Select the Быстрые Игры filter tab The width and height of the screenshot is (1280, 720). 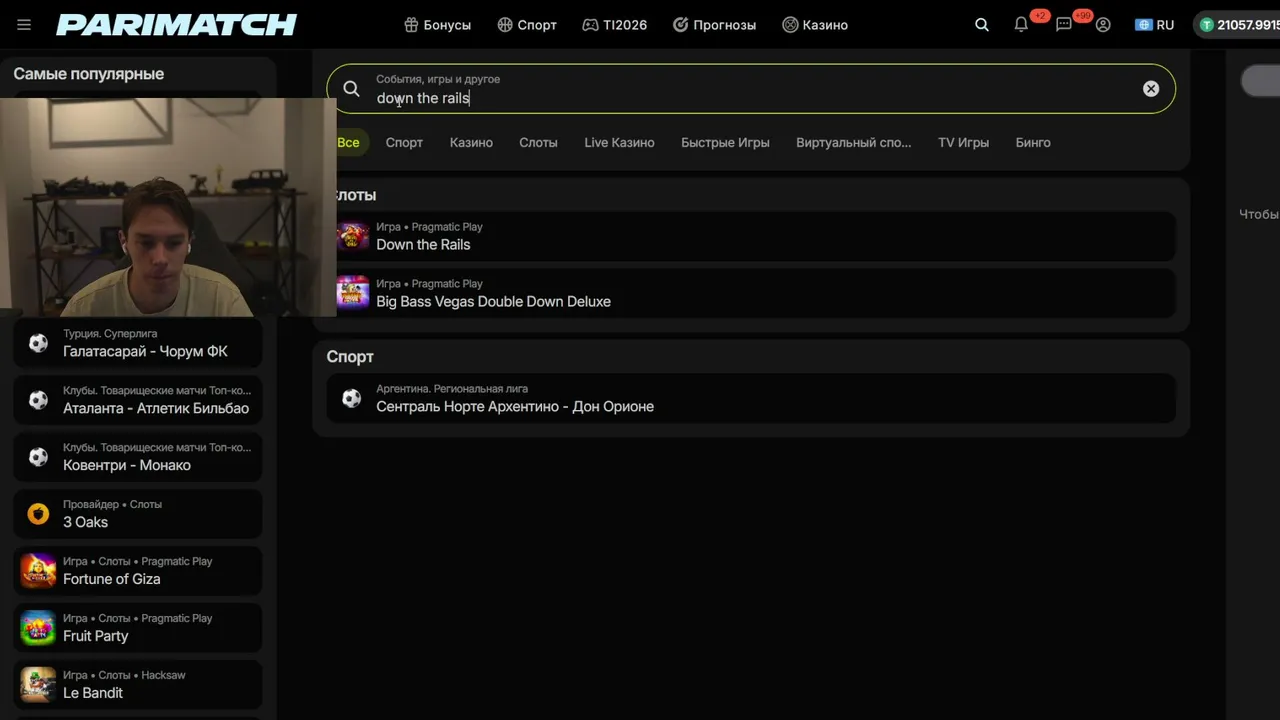725,143
